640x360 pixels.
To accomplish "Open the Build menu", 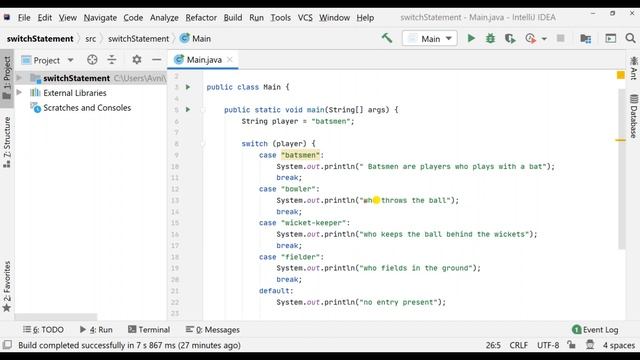I will click(233, 18).
